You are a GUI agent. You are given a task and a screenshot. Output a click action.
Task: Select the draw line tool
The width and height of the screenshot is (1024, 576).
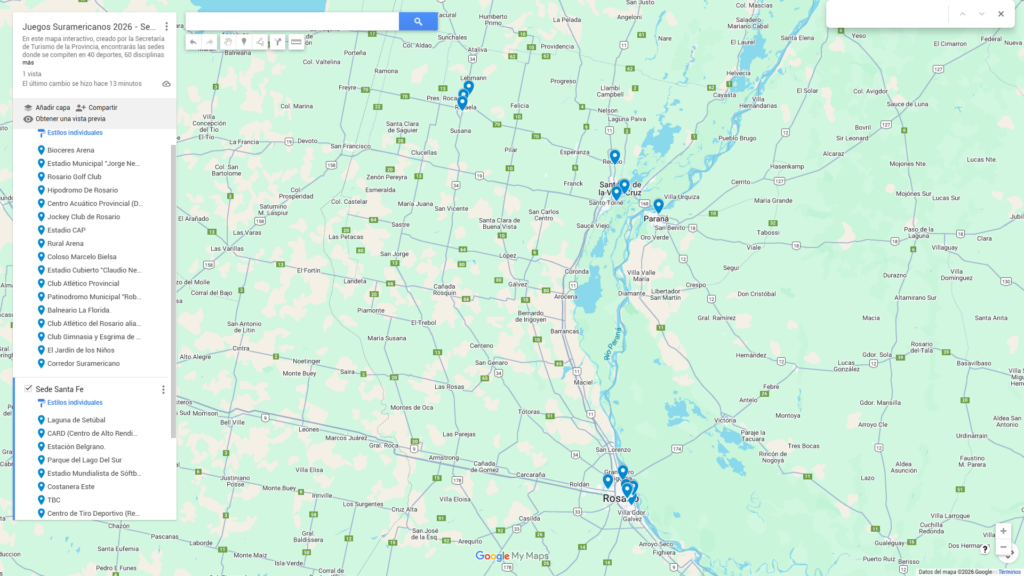point(260,42)
